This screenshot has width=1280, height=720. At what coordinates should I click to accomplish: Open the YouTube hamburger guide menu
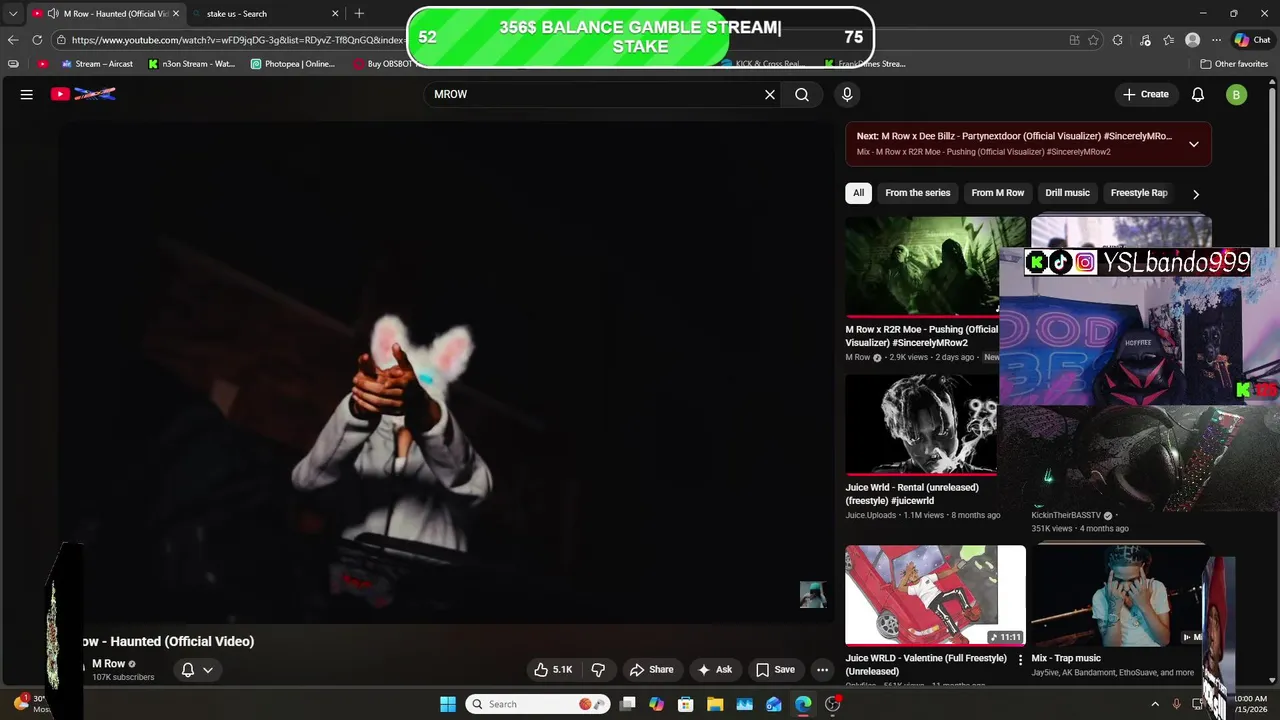[27, 94]
